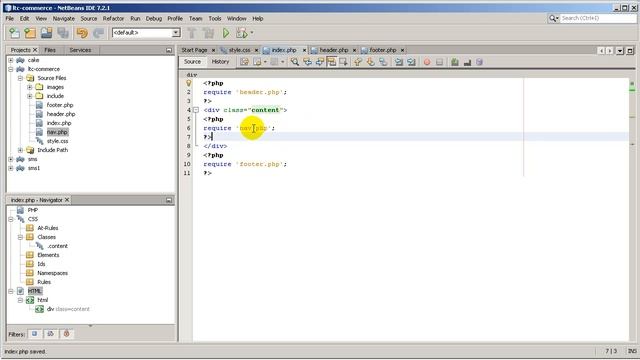Click the Next Bookmark icon
Image resolution: width=640 pixels, height=360 pixels.
click(371, 62)
